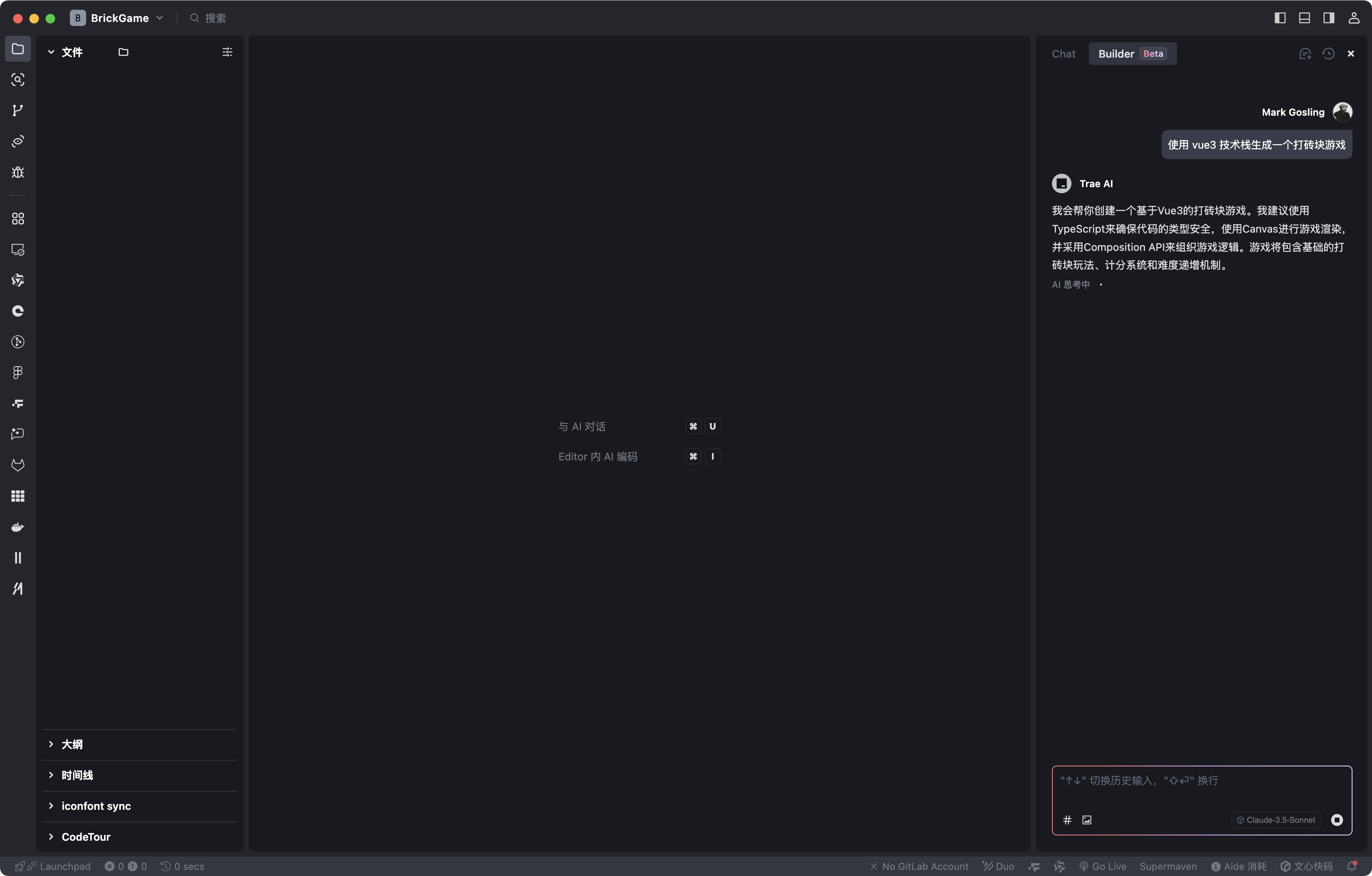This screenshot has height=876, width=1372.
Task: Click the # context reference icon
Action: (1067, 820)
